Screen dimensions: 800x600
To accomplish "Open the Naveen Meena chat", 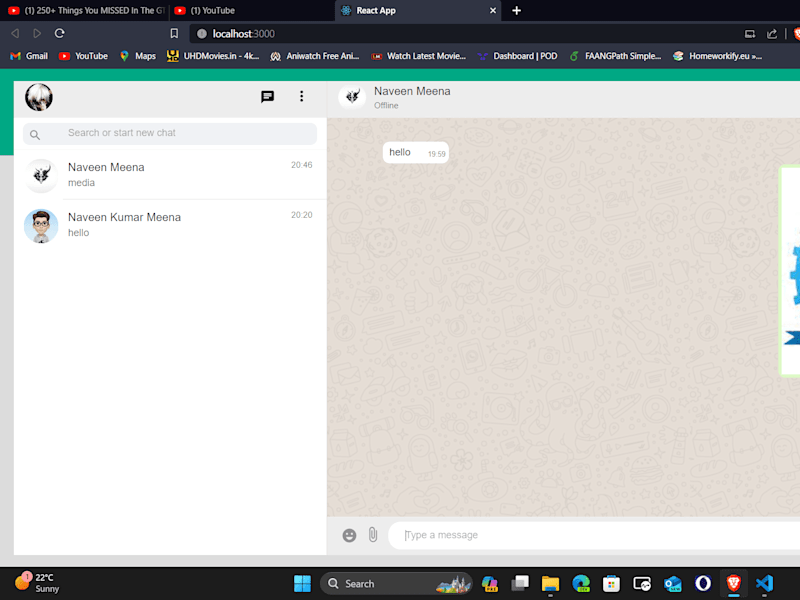I will click(x=170, y=175).
